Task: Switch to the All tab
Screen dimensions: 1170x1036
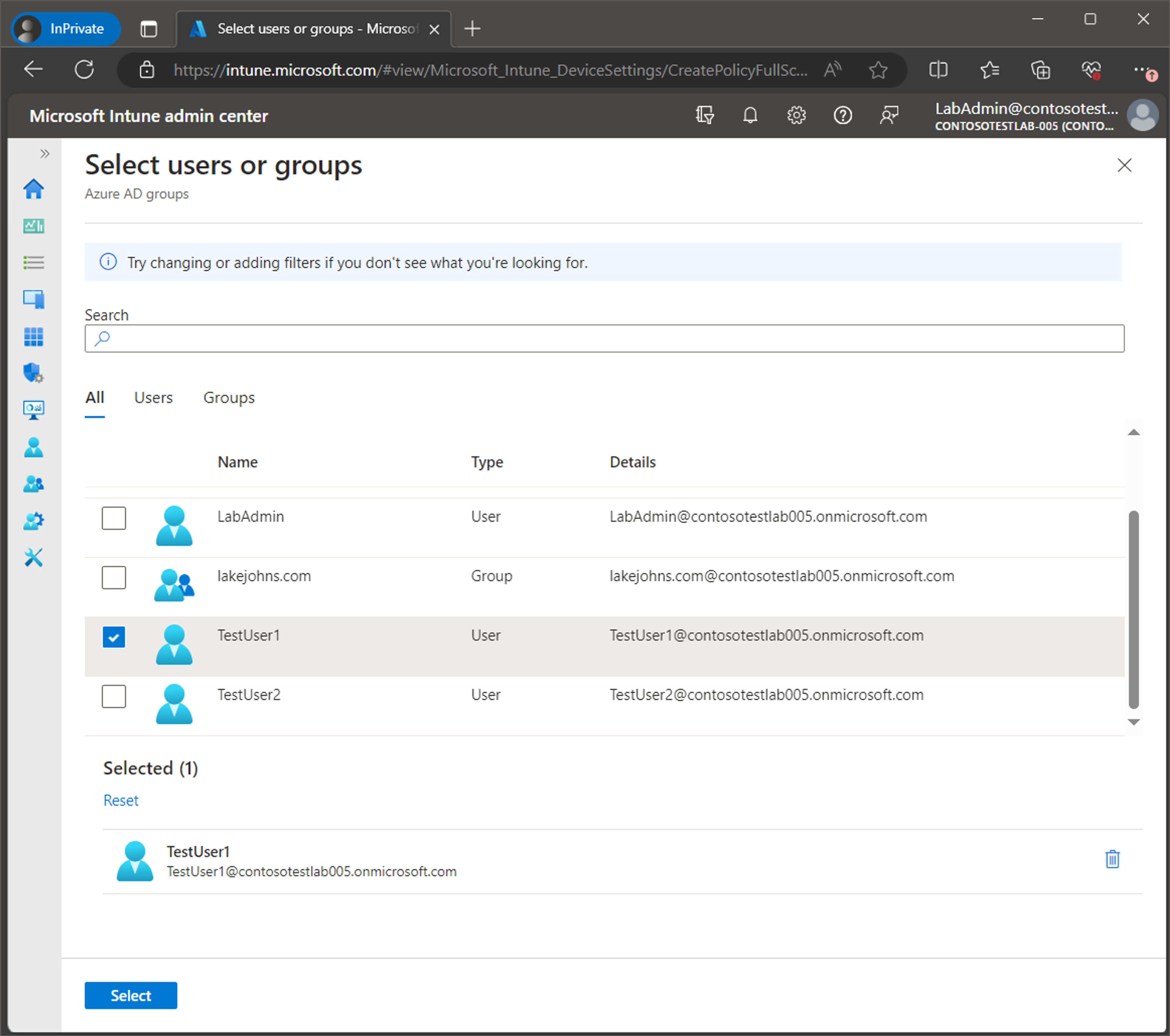Action: click(x=94, y=398)
